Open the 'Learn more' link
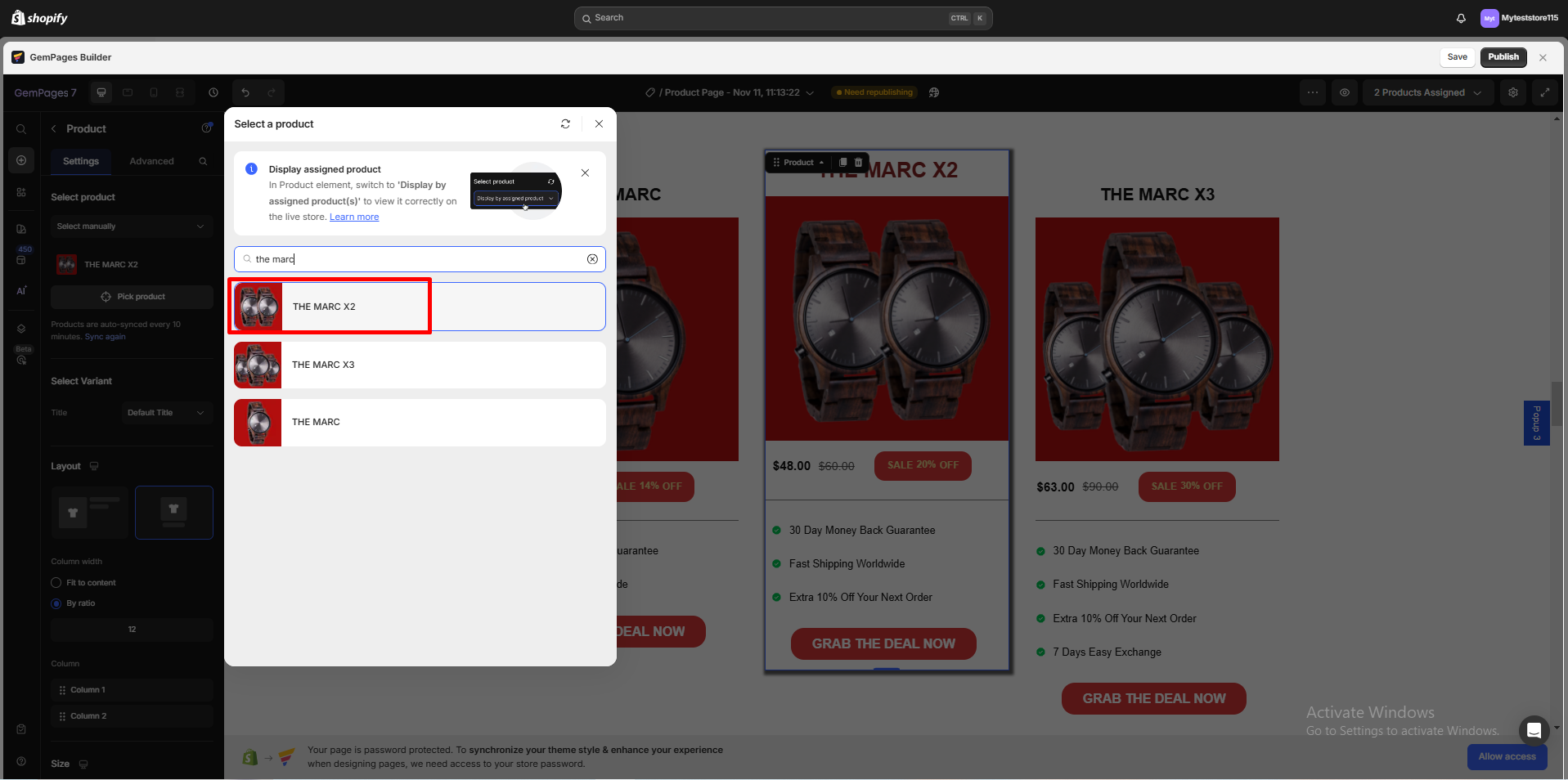The height and width of the screenshot is (780, 1568). pyautogui.click(x=353, y=217)
